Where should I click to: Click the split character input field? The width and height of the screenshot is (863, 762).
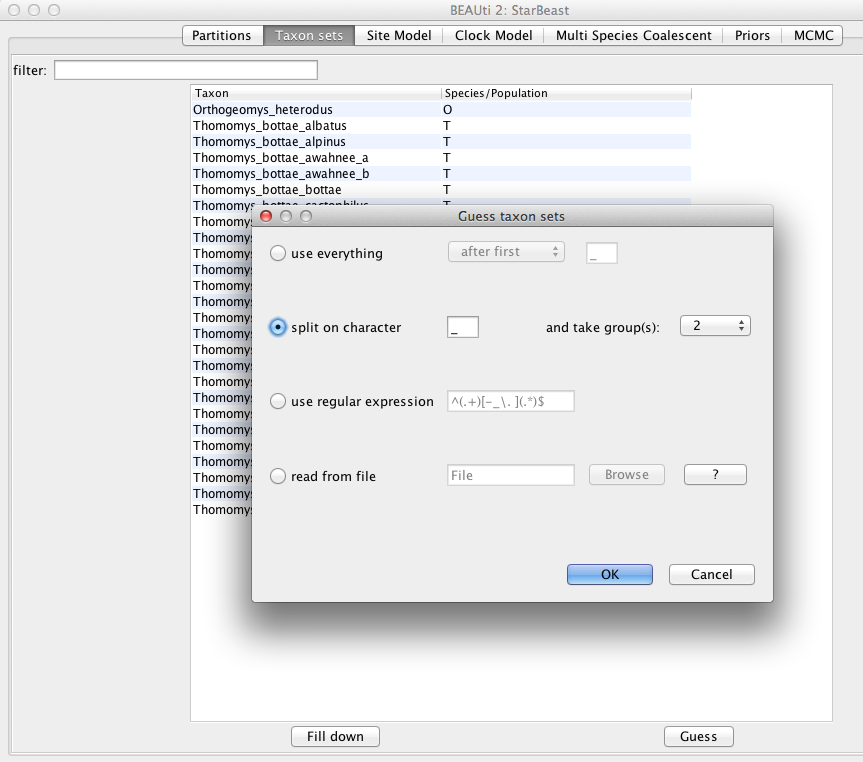click(x=463, y=327)
